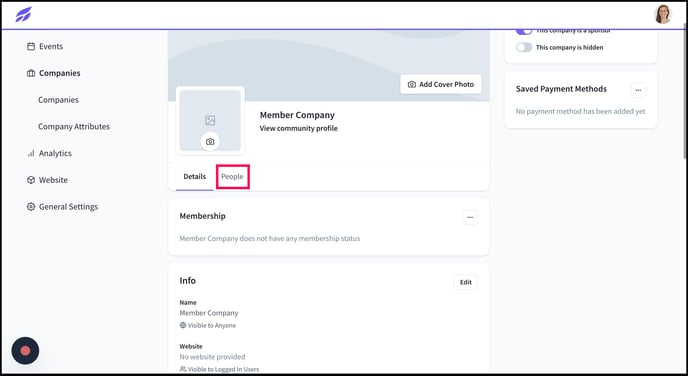Click the Edit button in Info

466,282
